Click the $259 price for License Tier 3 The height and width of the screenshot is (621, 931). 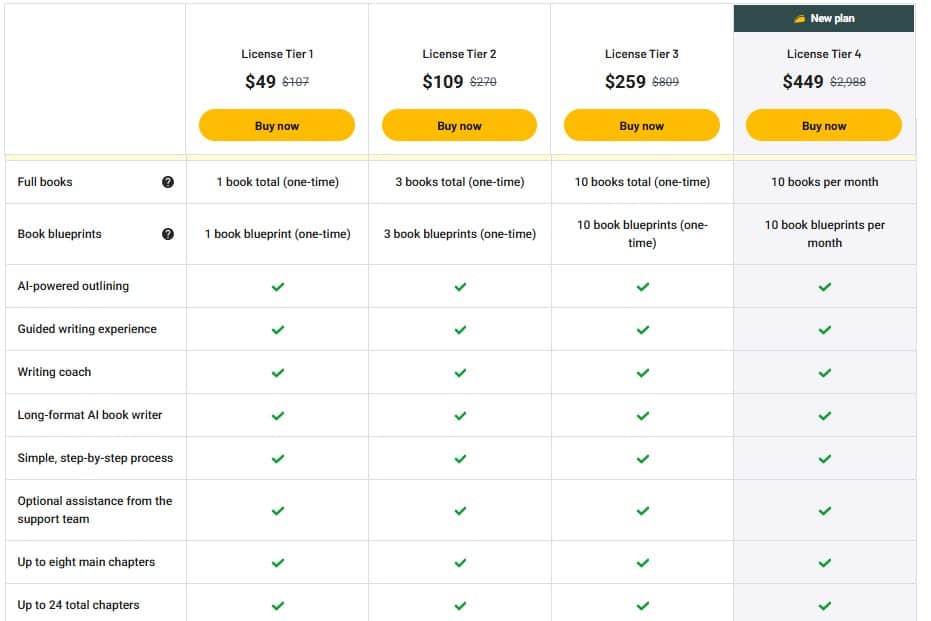click(x=626, y=81)
